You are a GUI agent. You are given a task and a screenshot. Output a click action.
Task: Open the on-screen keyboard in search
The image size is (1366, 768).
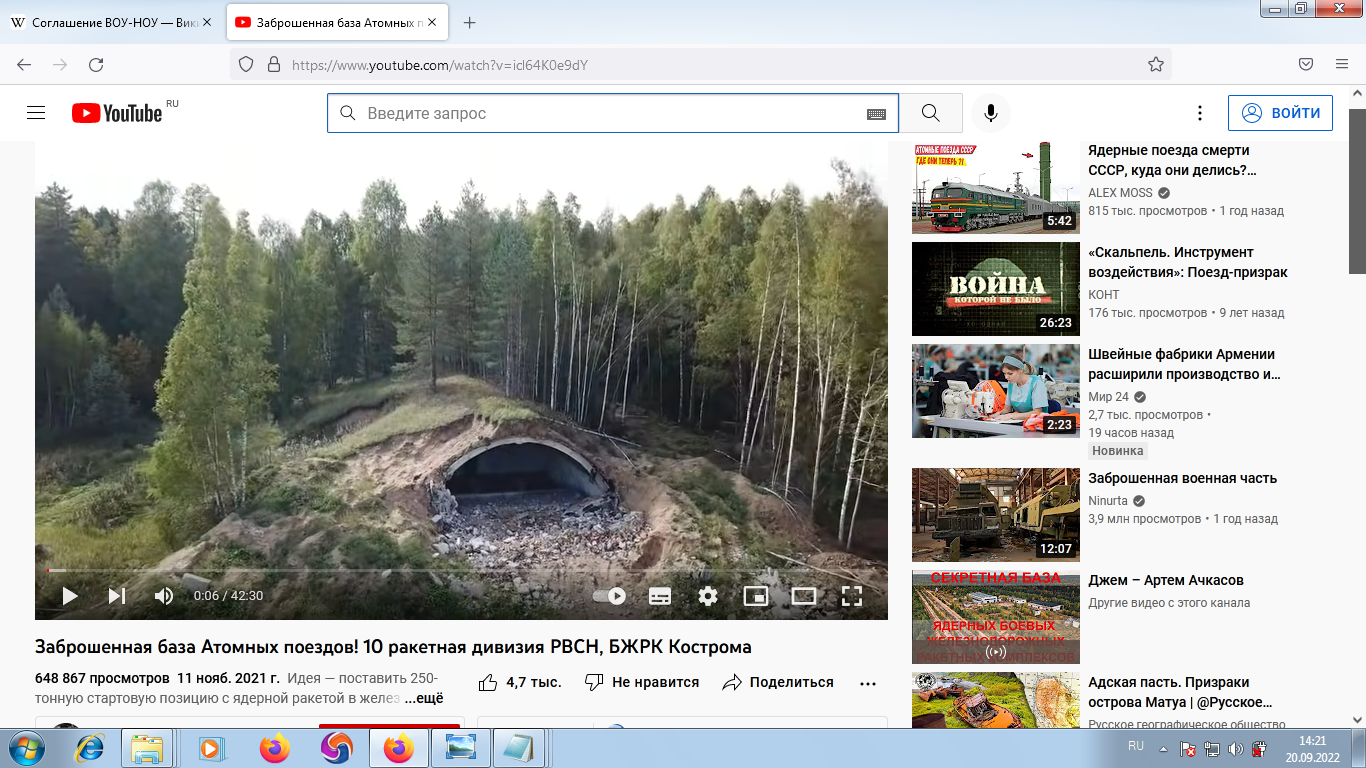(878, 112)
